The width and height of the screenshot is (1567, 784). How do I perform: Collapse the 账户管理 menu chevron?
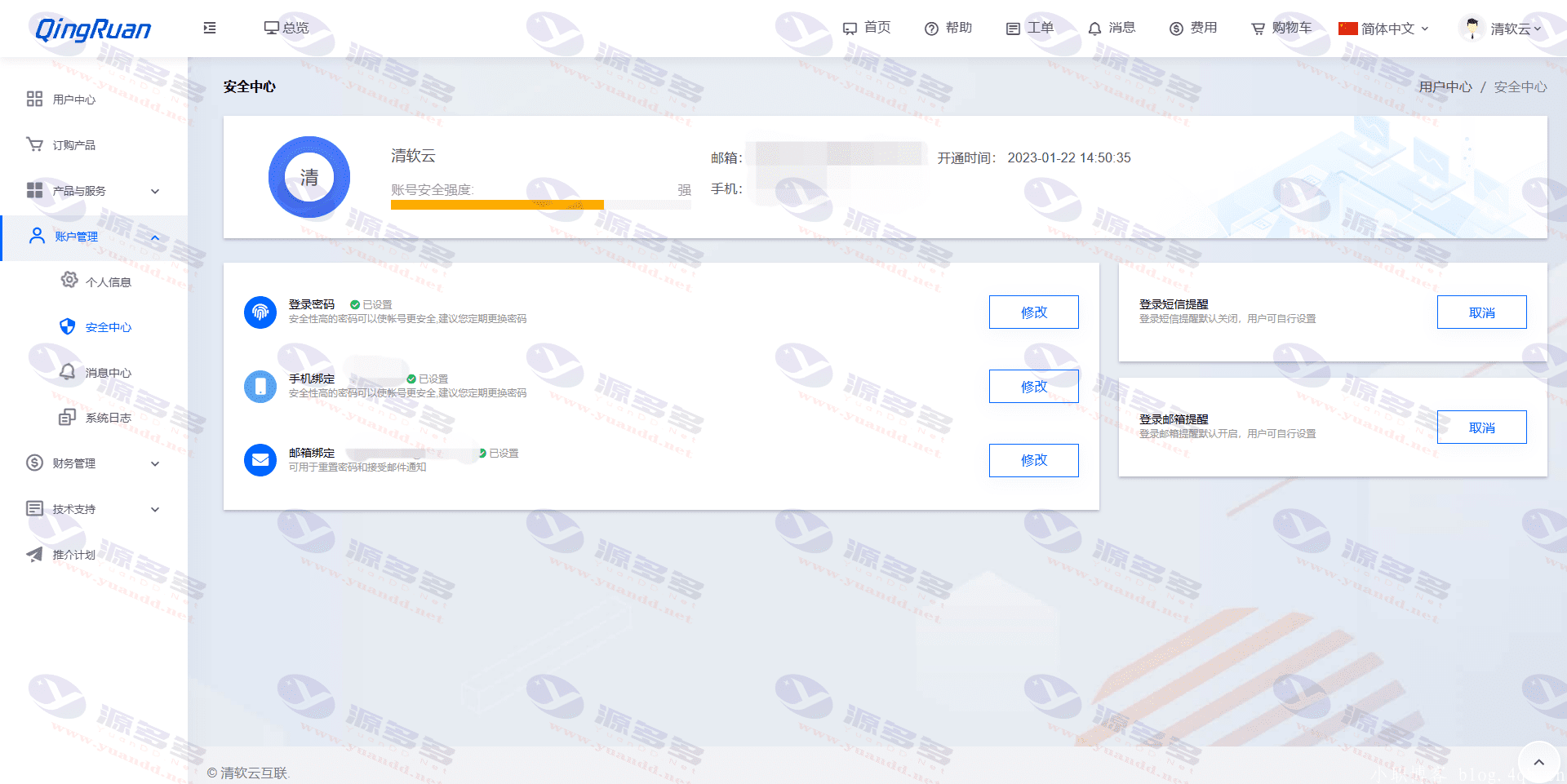(155, 237)
